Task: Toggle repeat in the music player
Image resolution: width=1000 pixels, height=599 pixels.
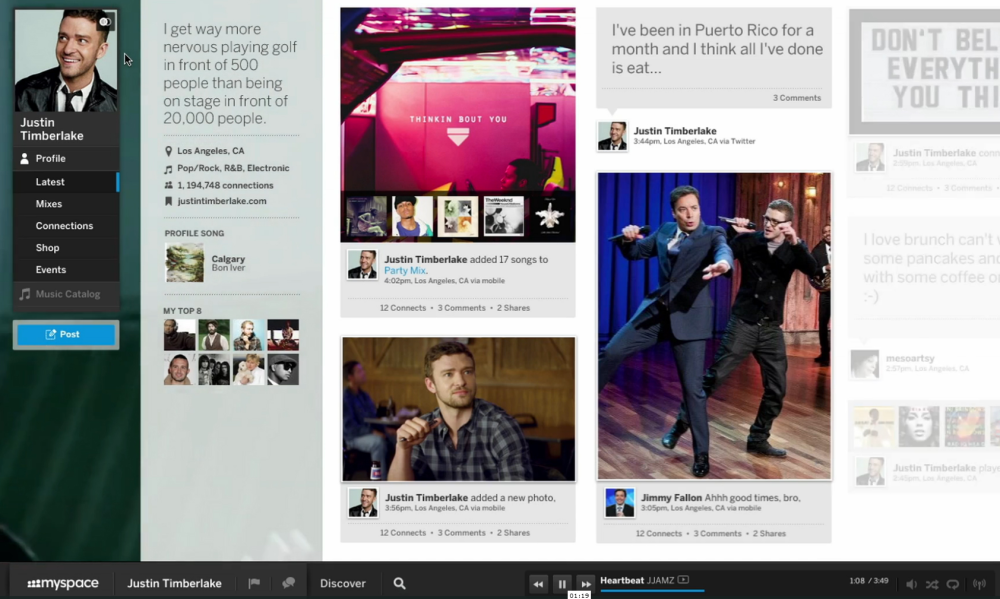Action: 953,584
